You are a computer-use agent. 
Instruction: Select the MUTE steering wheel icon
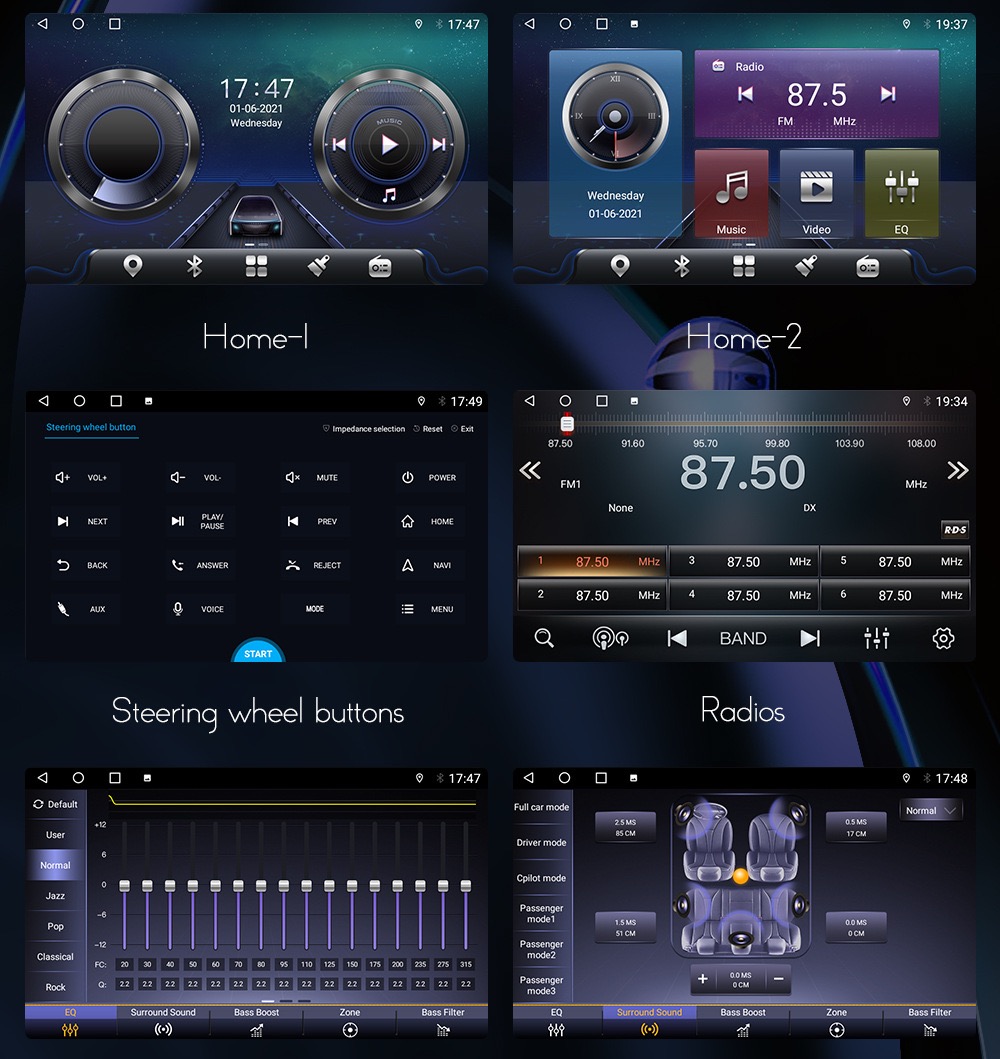pos(293,478)
